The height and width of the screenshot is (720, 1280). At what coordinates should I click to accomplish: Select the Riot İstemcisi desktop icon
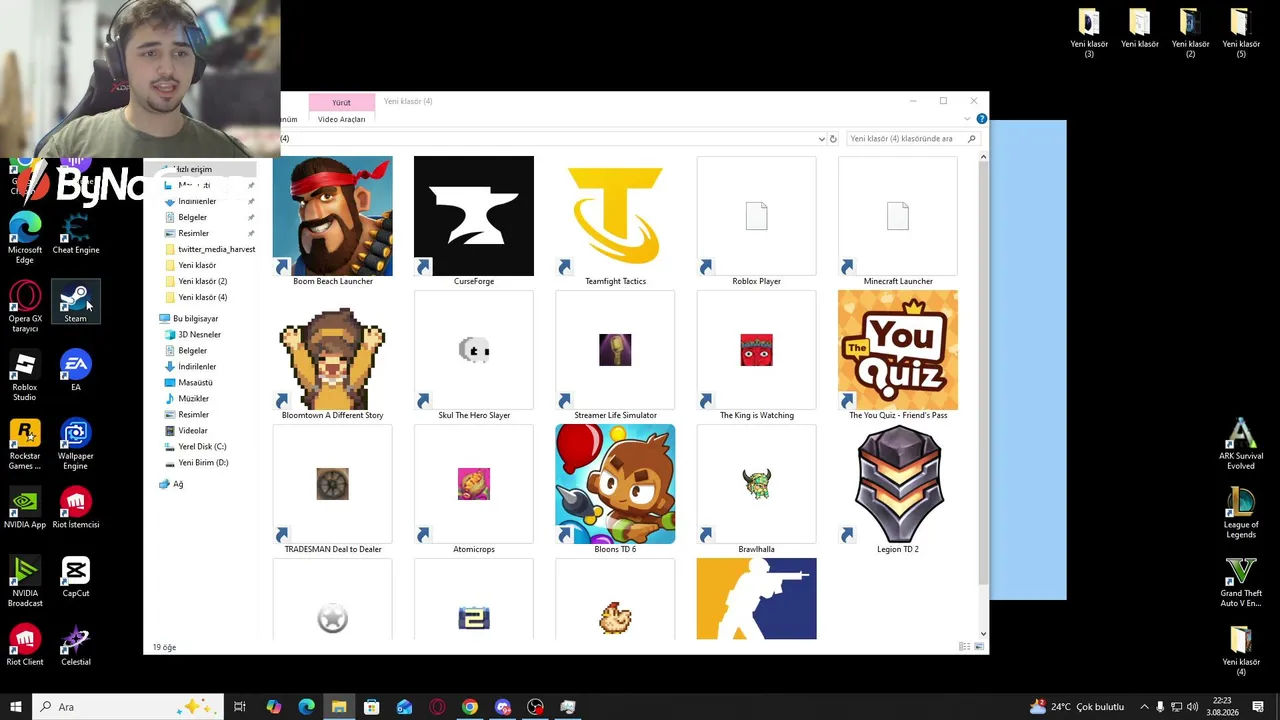coord(75,508)
